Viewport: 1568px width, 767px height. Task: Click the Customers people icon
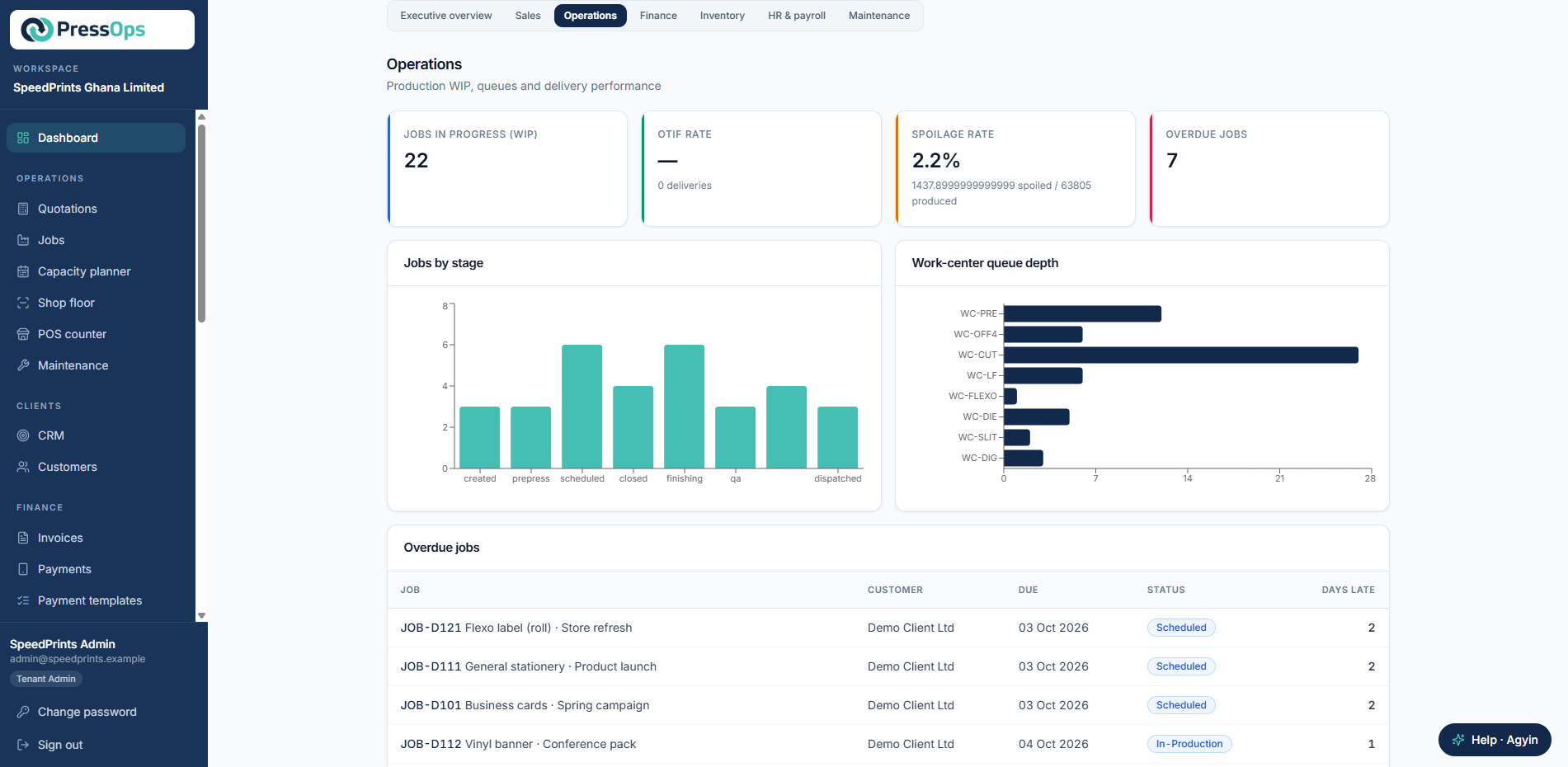click(23, 467)
